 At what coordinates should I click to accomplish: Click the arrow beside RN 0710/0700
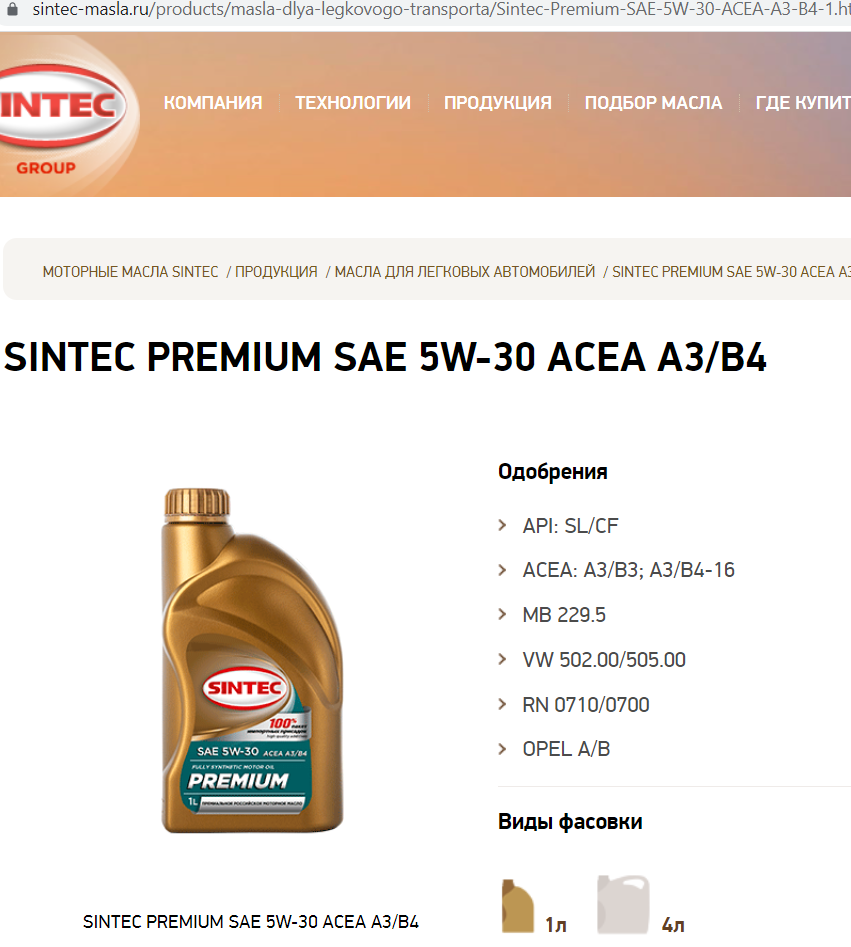point(502,704)
